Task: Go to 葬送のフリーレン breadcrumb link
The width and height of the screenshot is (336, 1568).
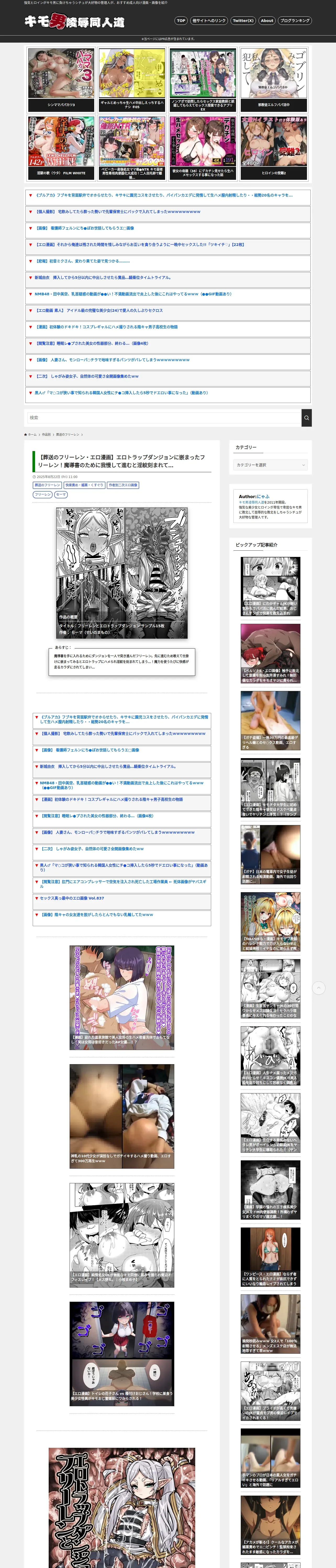Action: (x=68, y=435)
